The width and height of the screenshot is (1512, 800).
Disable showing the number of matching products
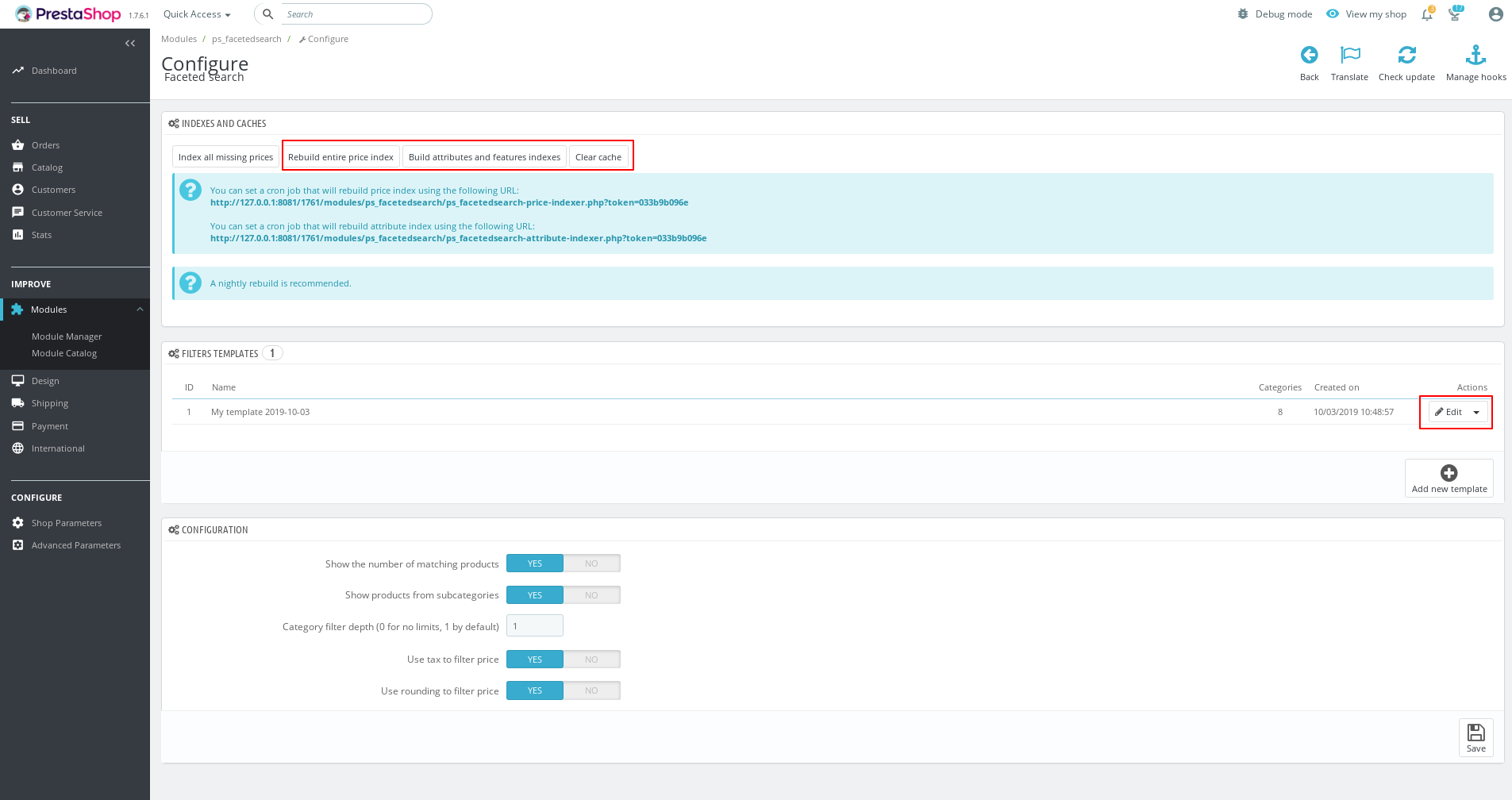click(x=591, y=563)
